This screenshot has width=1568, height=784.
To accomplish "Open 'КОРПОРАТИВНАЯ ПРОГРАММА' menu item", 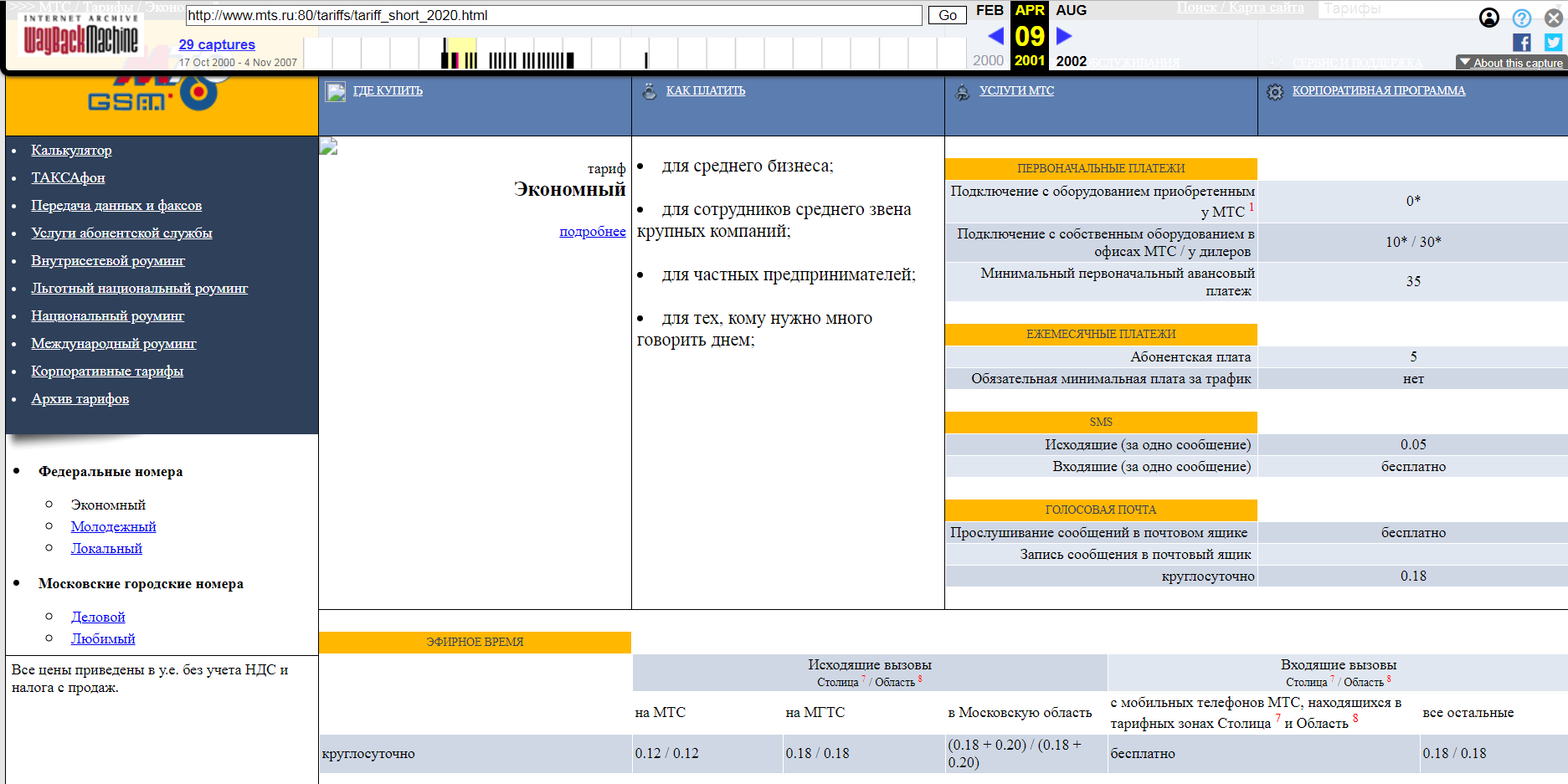I will click(1379, 90).
